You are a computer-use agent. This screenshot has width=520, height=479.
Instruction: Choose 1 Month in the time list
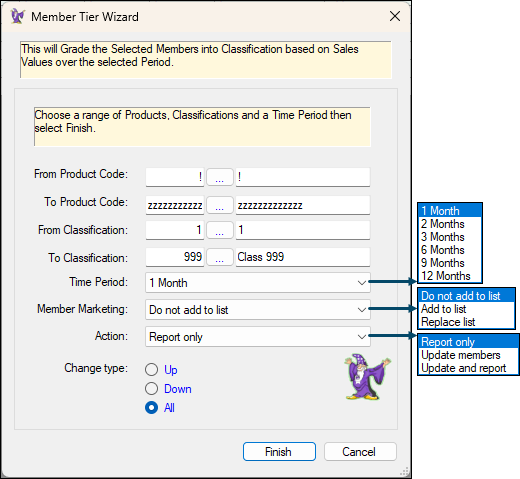pyautogui.click(x=449, y=211)
